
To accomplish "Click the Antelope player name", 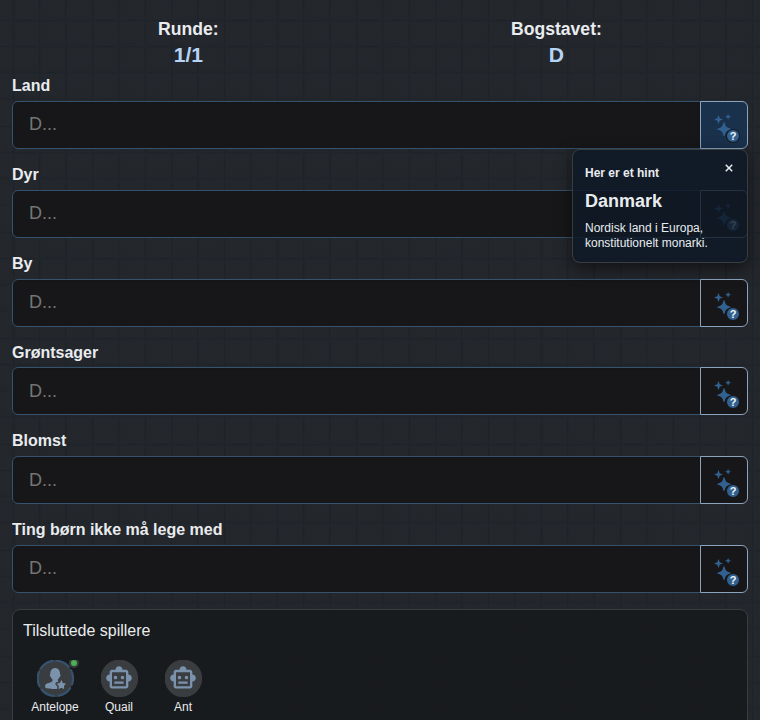I will click(55, 707).
